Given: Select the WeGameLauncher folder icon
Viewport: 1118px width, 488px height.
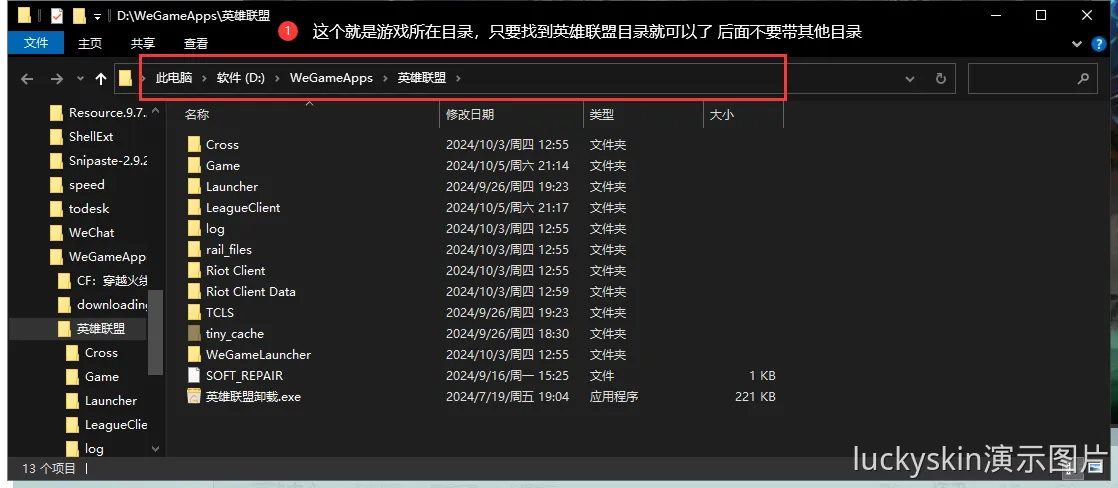Looking at the screenshot, I should [x=194, y=355].
